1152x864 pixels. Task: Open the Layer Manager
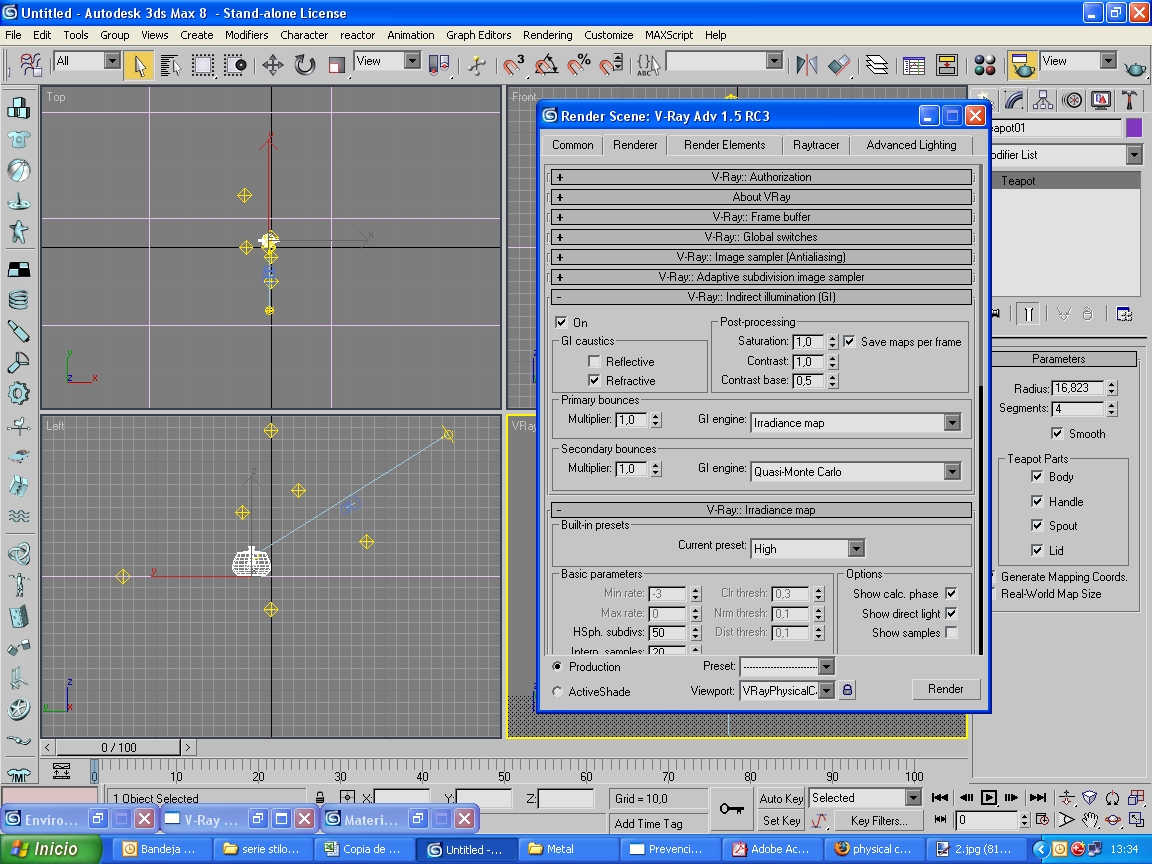point(876,65)
